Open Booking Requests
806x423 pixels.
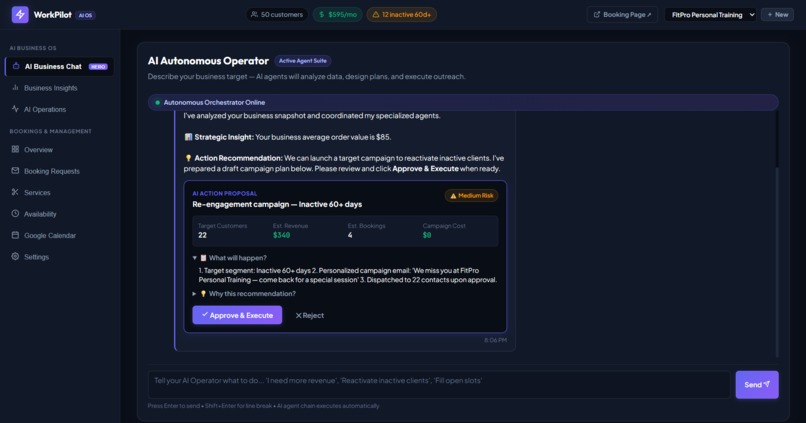60,171
